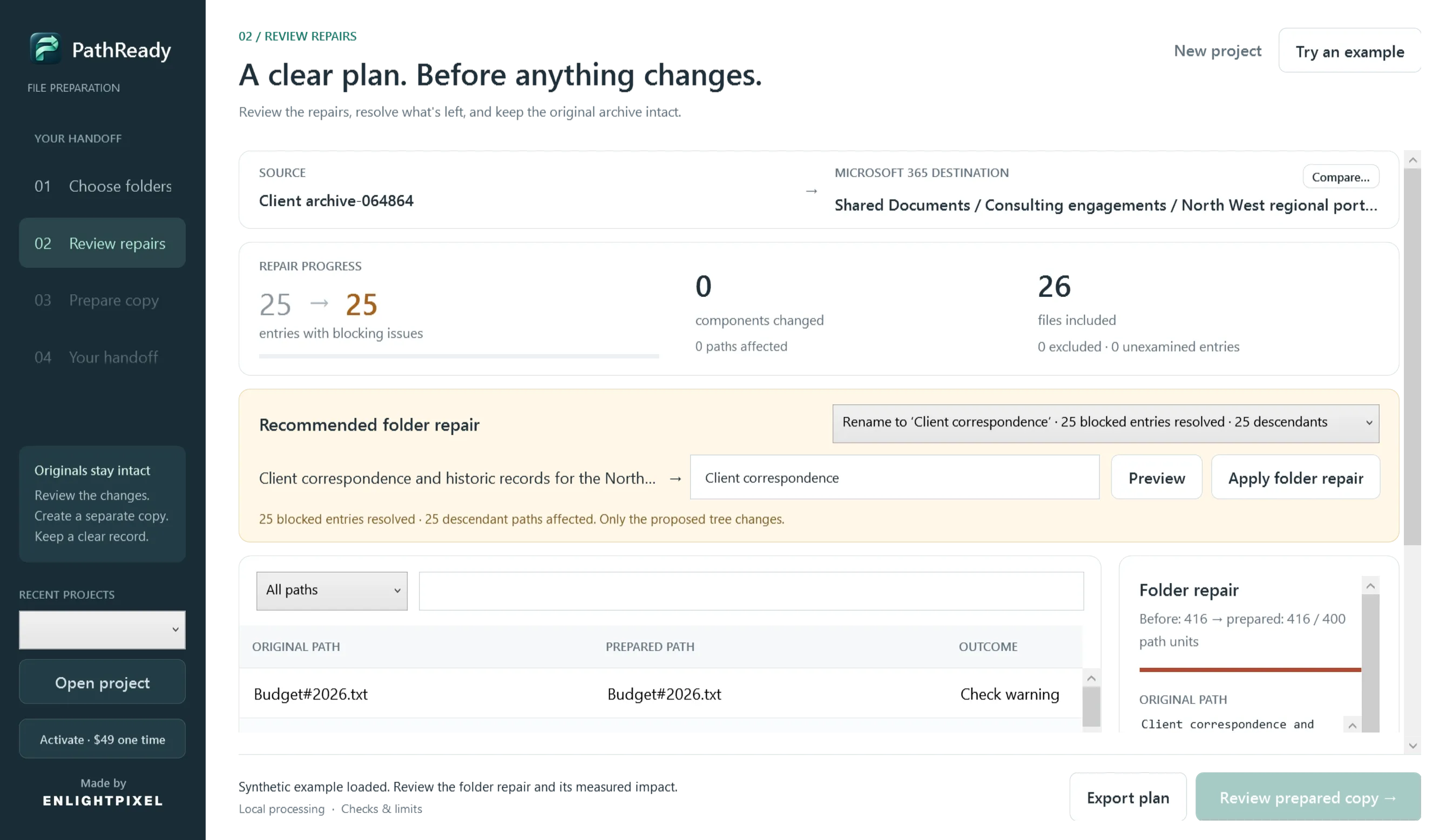Viewport: 1453px width, 840px height.
Task: Click Review prepared copy button
Action: click(x=1308, y=797)
